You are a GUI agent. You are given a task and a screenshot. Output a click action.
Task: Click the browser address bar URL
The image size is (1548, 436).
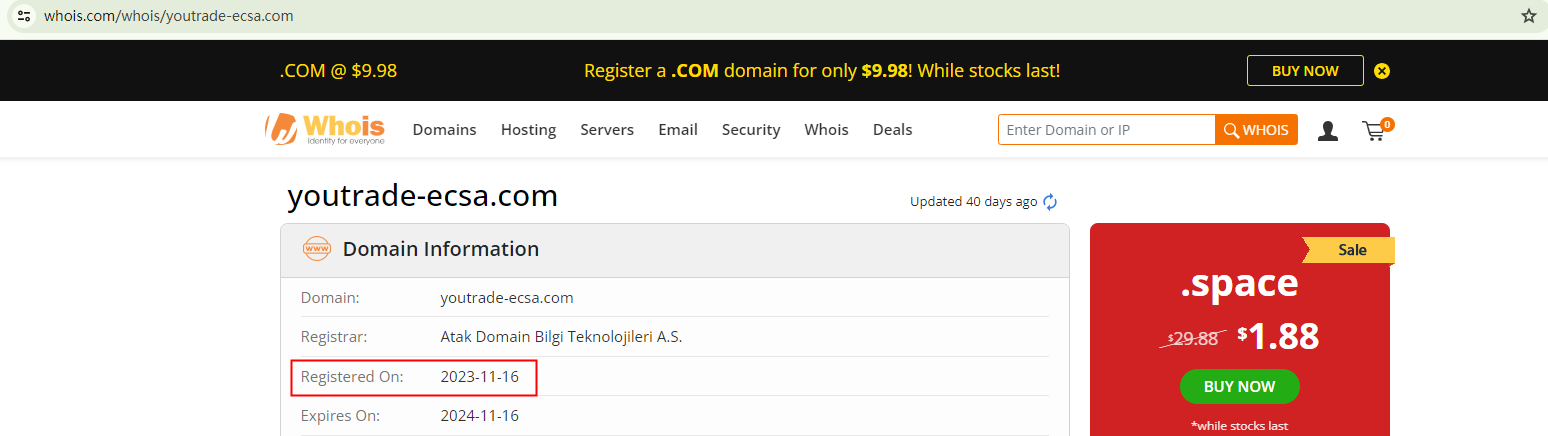coord(168,16)
